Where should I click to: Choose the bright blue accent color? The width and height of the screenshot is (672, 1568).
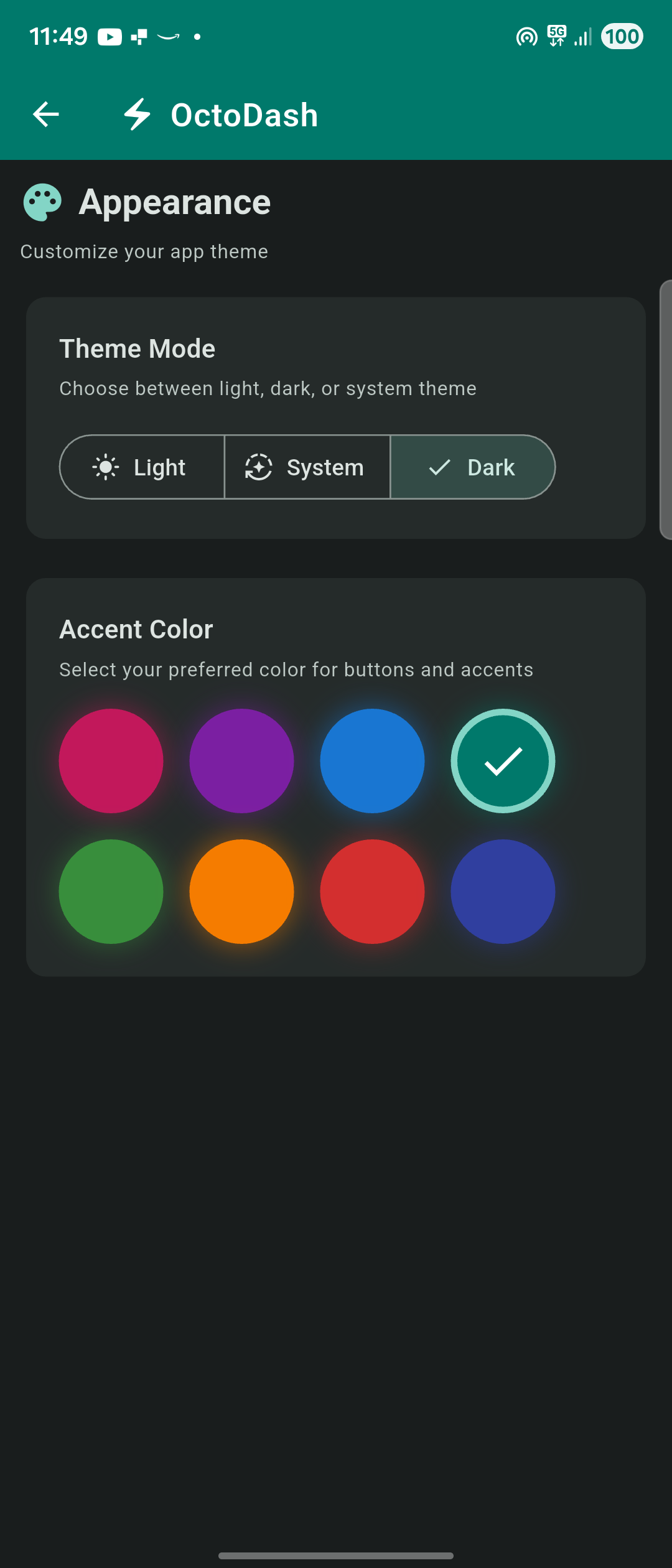pyautogui.click(x=373, y=761)
